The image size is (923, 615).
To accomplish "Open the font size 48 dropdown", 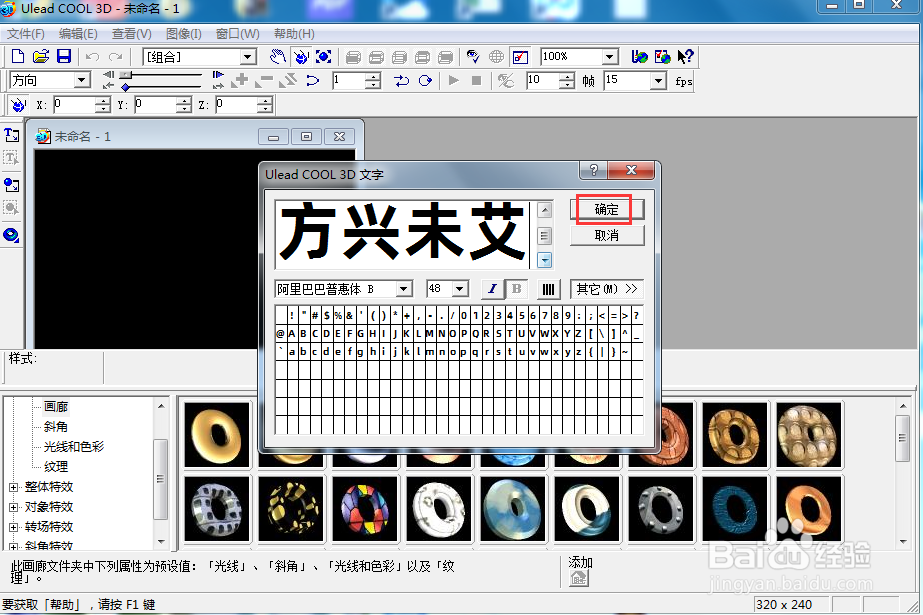I will (x=460, y=289).
